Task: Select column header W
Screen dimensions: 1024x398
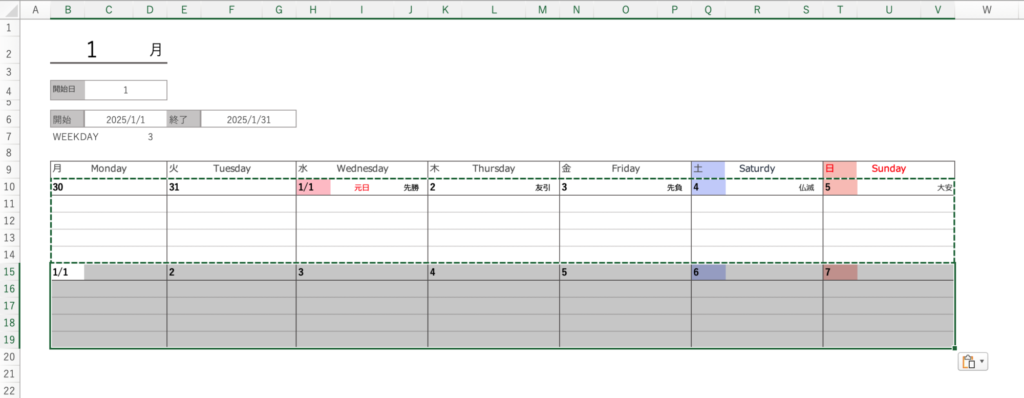Action: (987, 9)
